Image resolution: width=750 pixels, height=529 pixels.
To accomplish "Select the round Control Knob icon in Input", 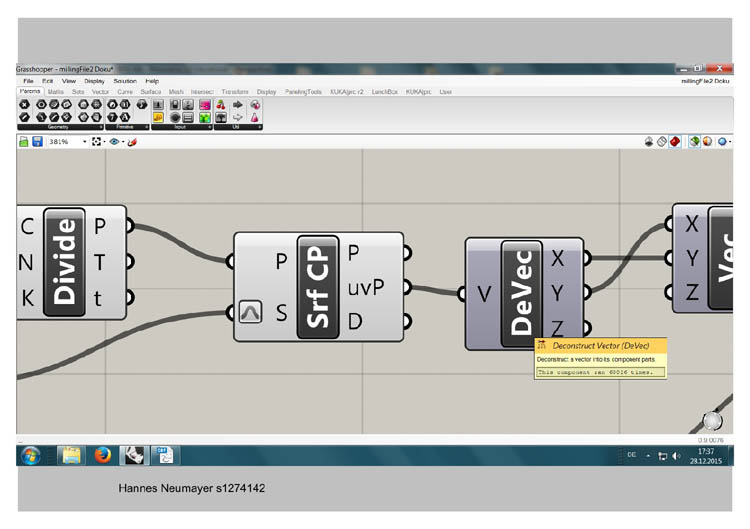I will [175, 117].
